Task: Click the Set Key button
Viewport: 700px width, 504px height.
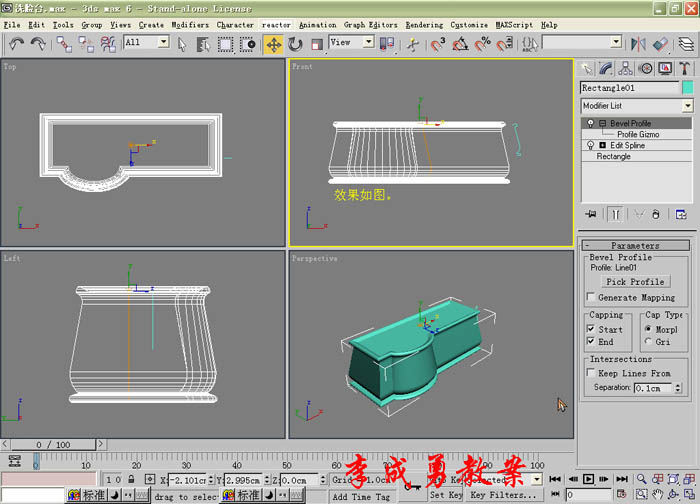Action: [x=446, y=495]
